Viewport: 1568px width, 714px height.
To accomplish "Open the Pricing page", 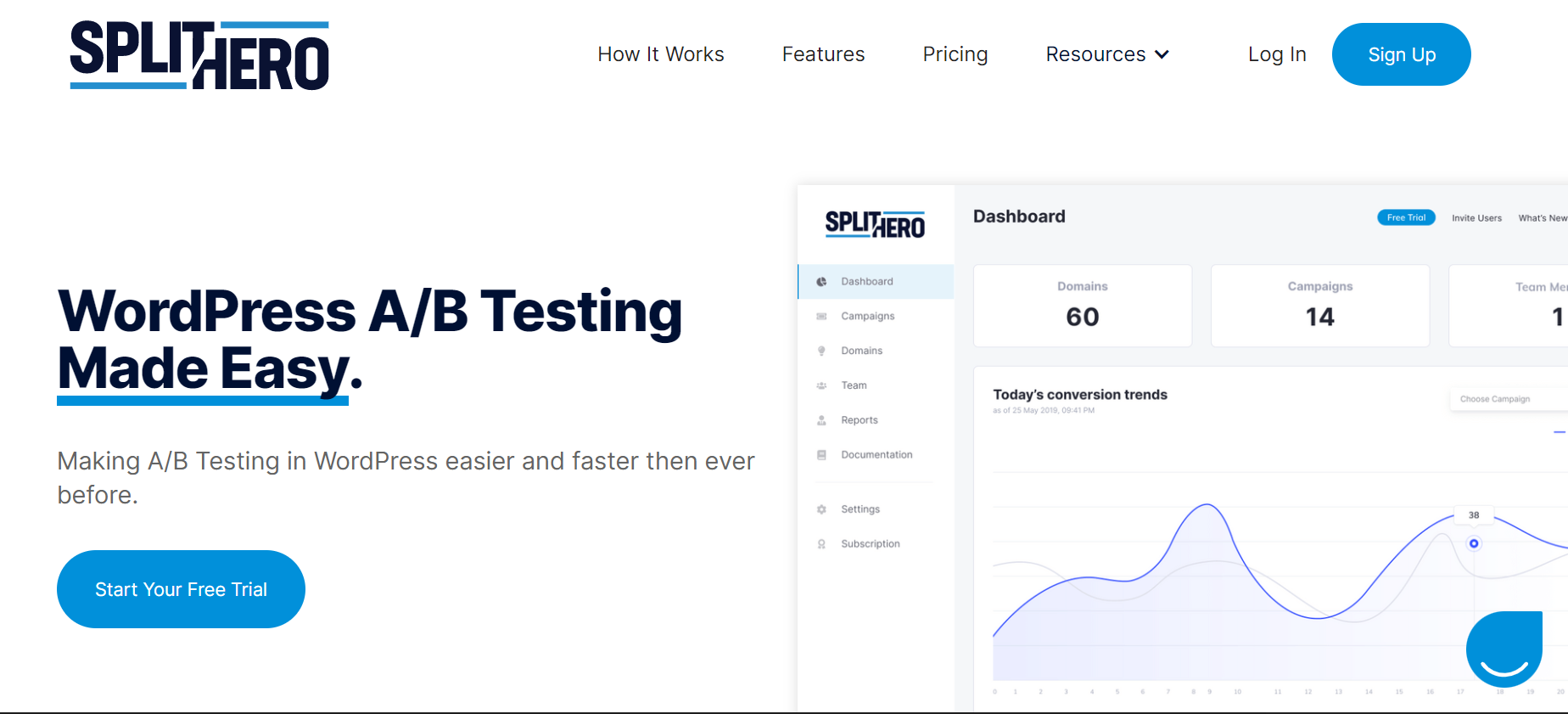I will (x=955, y=54).
